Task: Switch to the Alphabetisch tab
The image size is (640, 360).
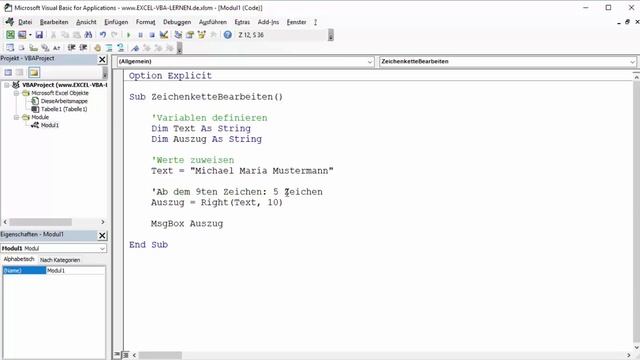Action: pos(19,260)
